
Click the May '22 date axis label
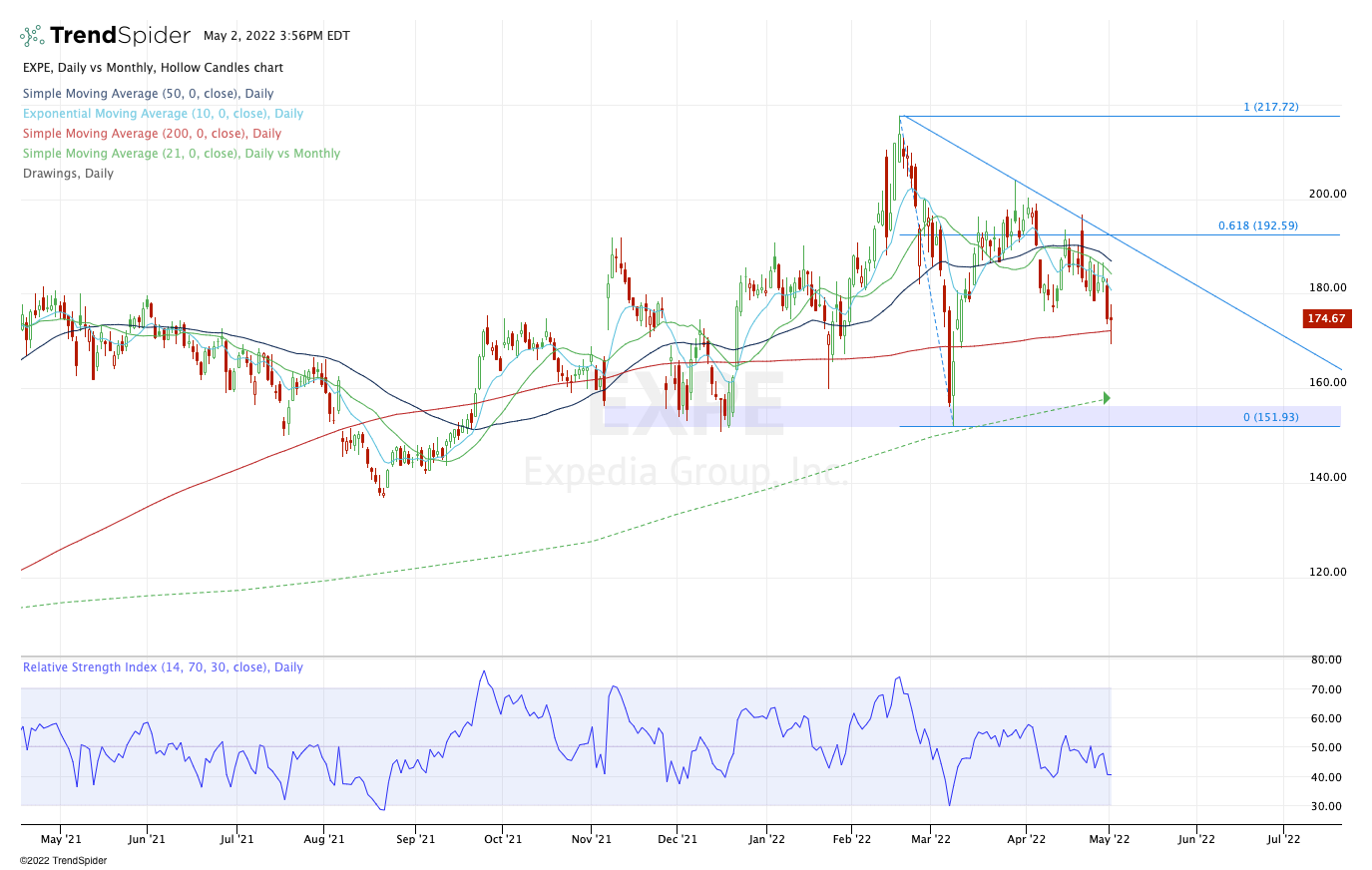(1110, 839)
